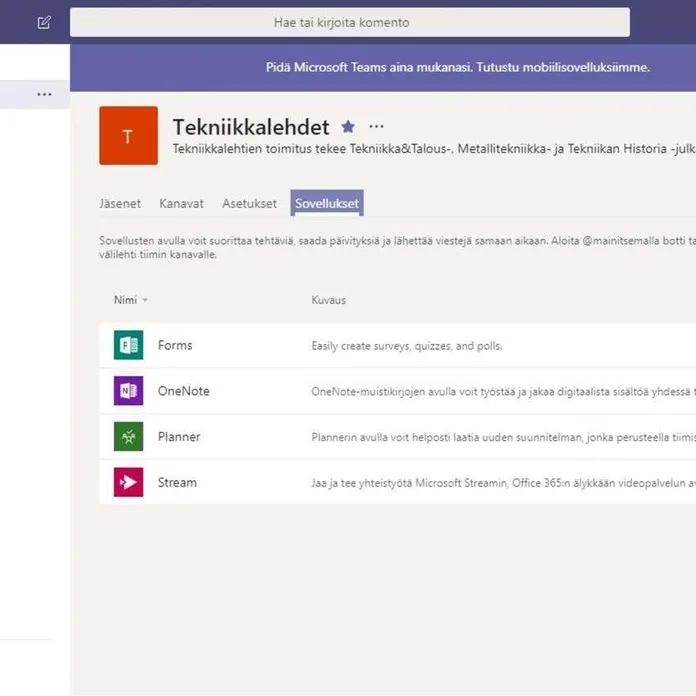Click the new chat compose icon

tap(44, 22)
